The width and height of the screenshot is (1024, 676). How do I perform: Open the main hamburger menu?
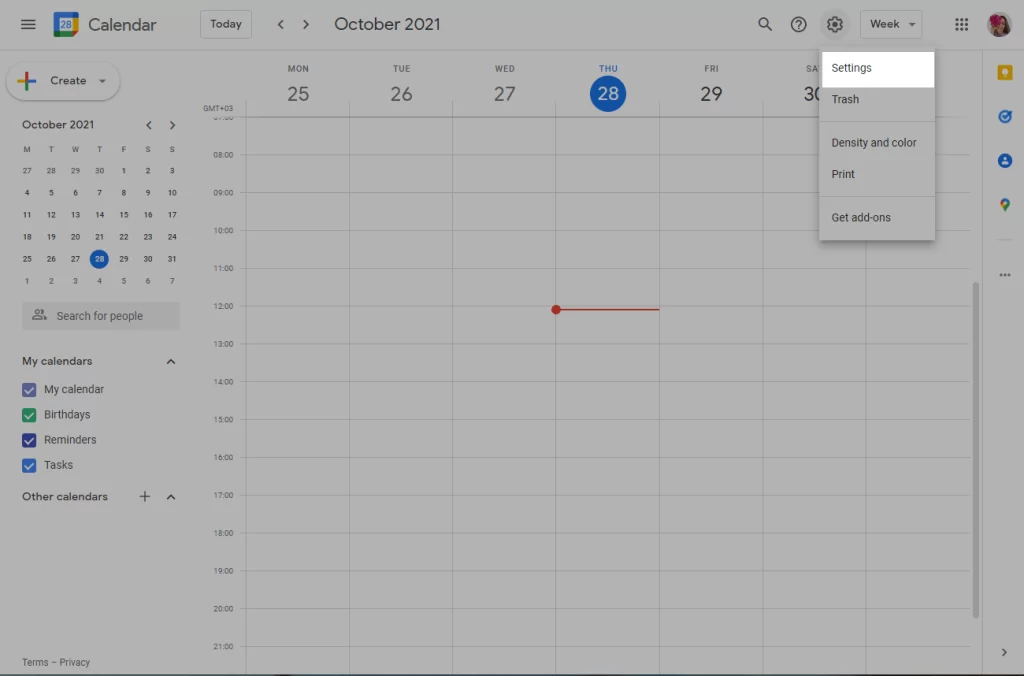(28, 25)
